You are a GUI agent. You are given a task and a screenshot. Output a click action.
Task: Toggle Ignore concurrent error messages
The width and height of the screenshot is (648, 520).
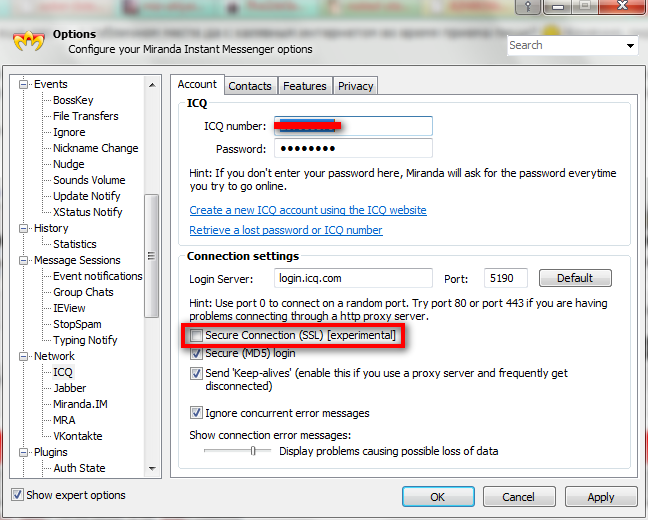196,413
